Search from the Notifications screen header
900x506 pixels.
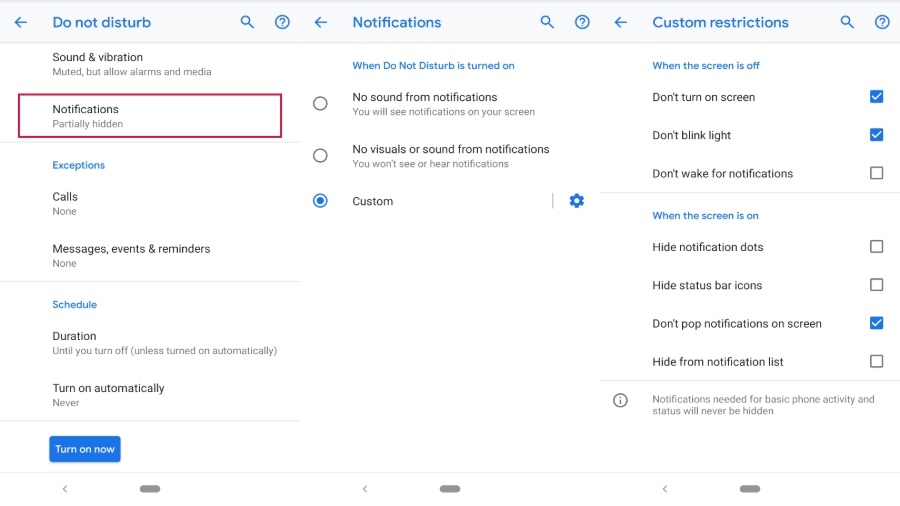(x=547, y=22)
